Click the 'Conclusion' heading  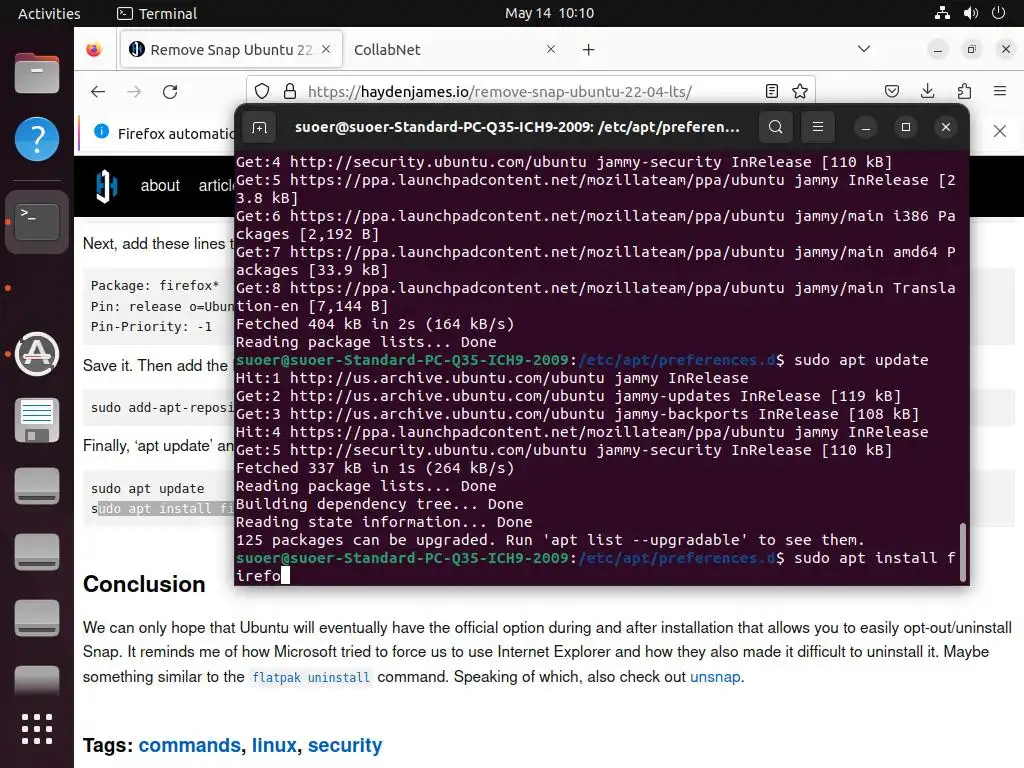pos(144,584)
